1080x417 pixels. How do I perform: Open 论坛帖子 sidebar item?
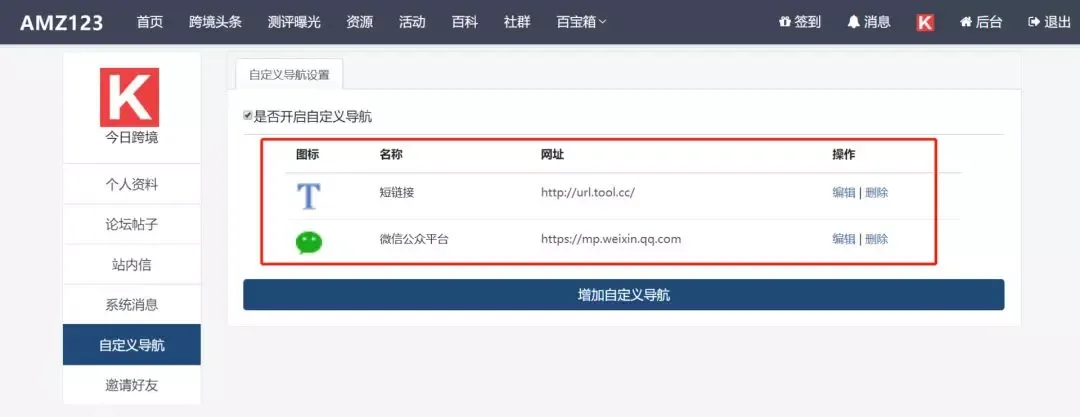(132, 225)
